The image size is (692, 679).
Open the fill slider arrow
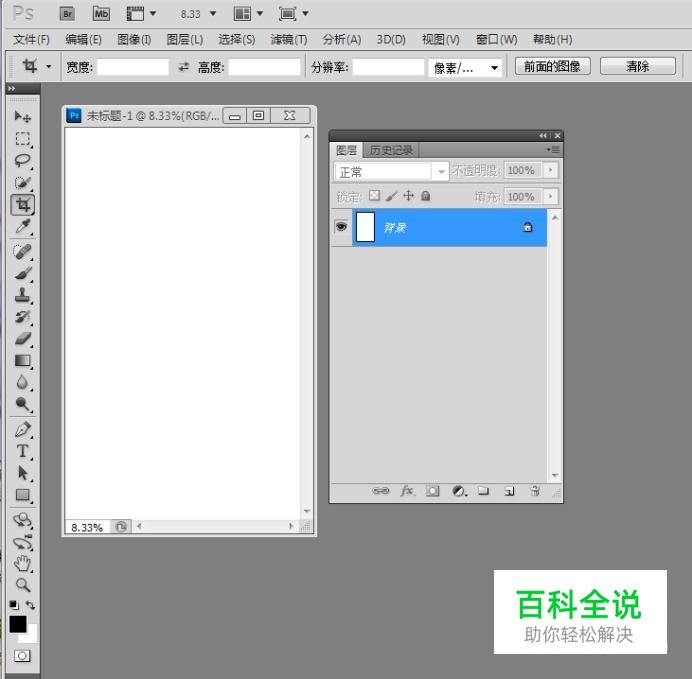point(550,196)
